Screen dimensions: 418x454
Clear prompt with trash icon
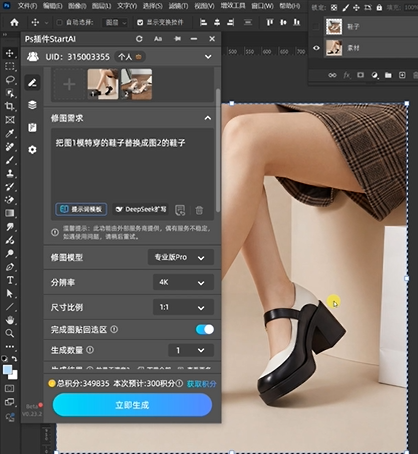pos(199,210)
